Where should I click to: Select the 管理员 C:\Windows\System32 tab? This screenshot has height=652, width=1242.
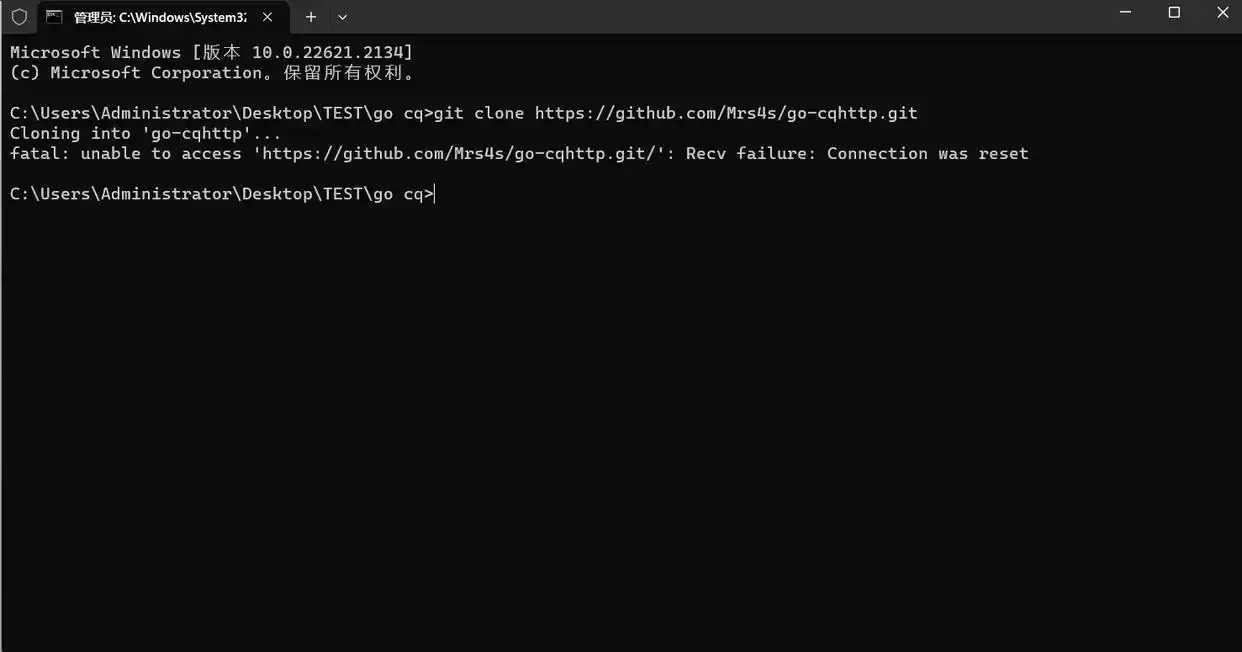click(x=160, y=17)
